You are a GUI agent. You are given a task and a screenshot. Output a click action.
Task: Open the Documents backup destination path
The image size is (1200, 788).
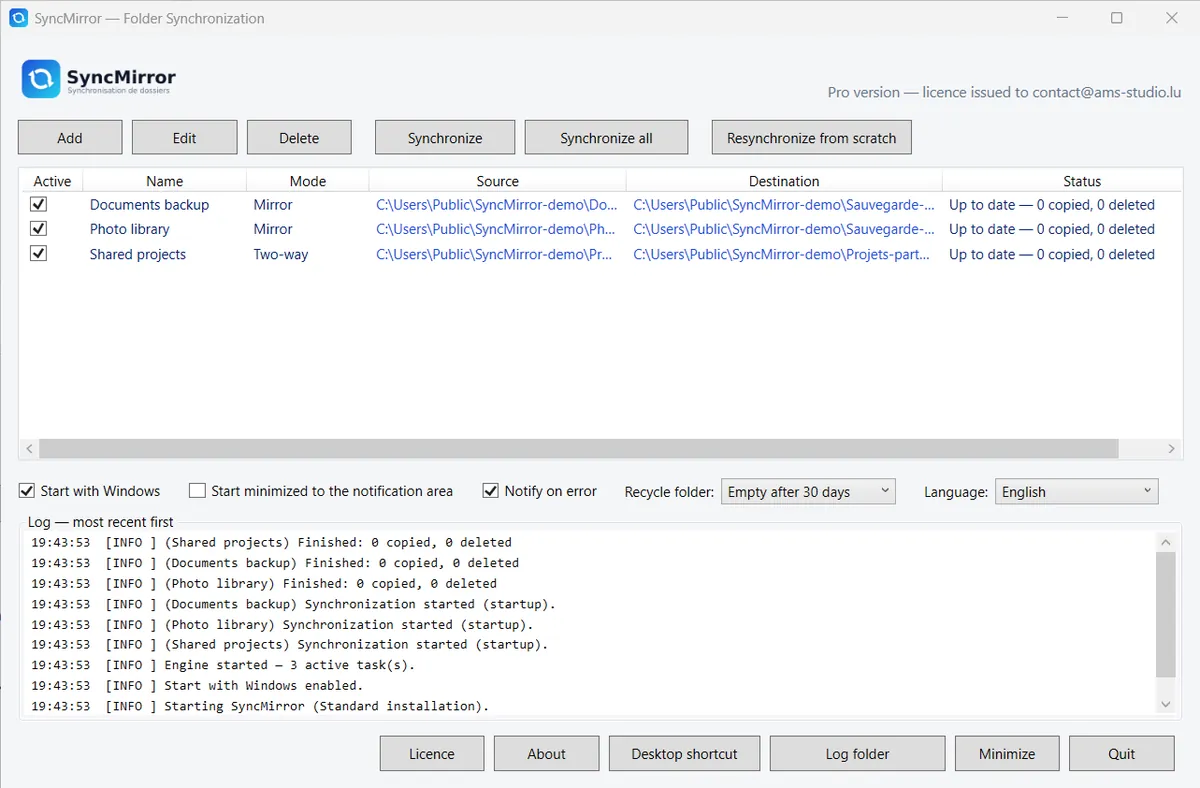[x=784, y=204]
